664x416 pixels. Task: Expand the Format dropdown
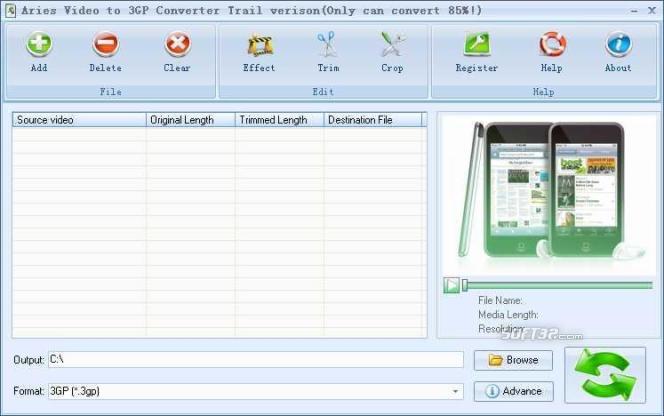[x=455, y=391]
